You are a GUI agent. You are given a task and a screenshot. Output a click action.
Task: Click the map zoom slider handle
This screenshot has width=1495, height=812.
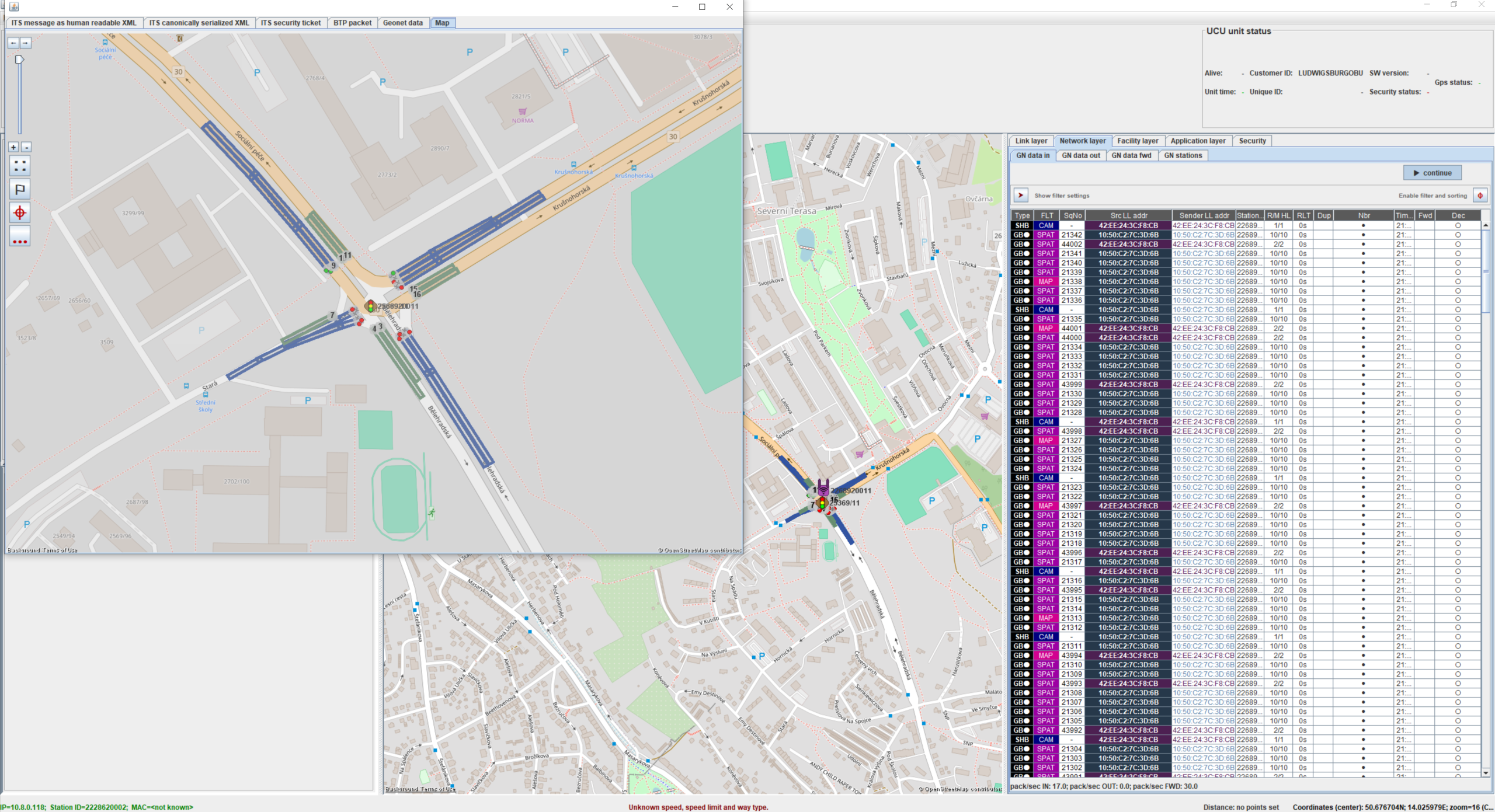pos(19,60)
